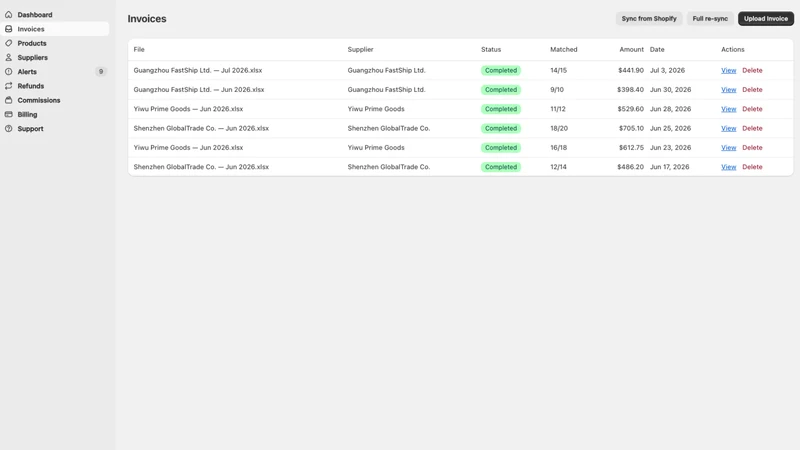Click the Invoices sidebar icon
This screenshot has width=800, height=450.
point(9,29)
